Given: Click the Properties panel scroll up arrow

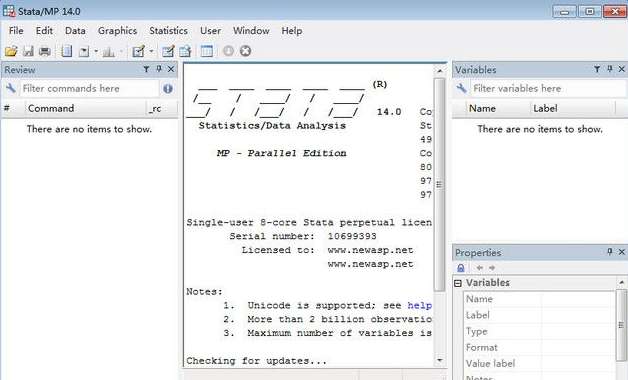Looking at the screenshot, I should (622, 282).
